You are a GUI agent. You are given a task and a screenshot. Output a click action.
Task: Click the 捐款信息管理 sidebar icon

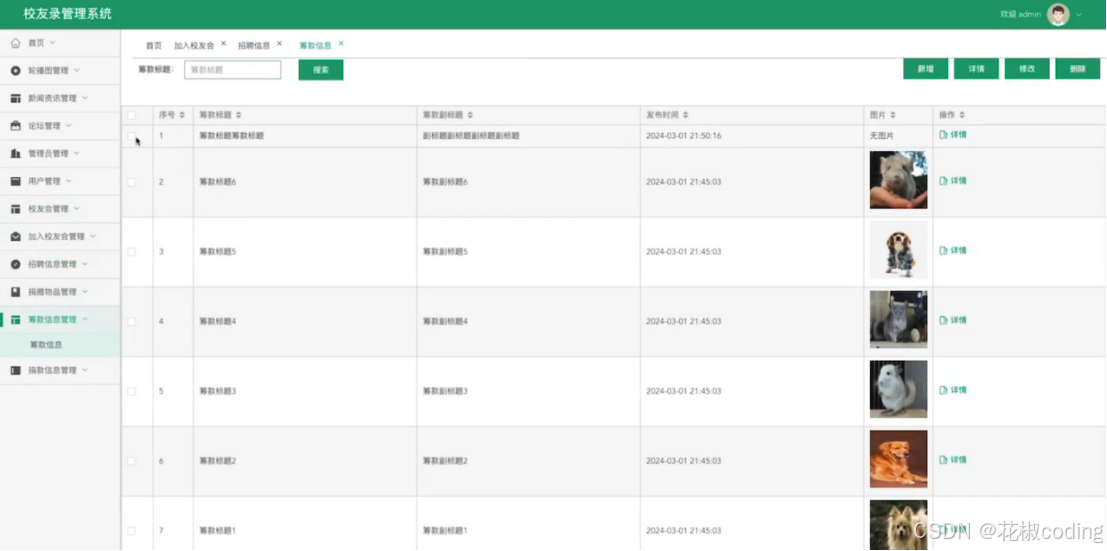16,370
